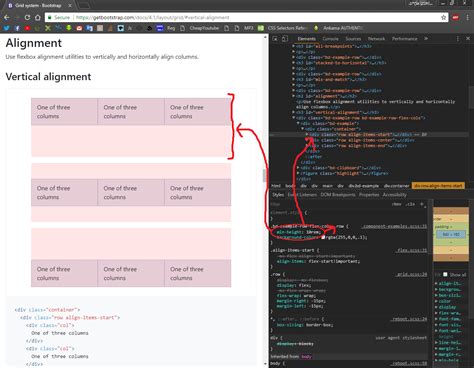This screenshot has height=368, width=474.
Task: Expand the figure class highlight node
Action: [298, 173]
